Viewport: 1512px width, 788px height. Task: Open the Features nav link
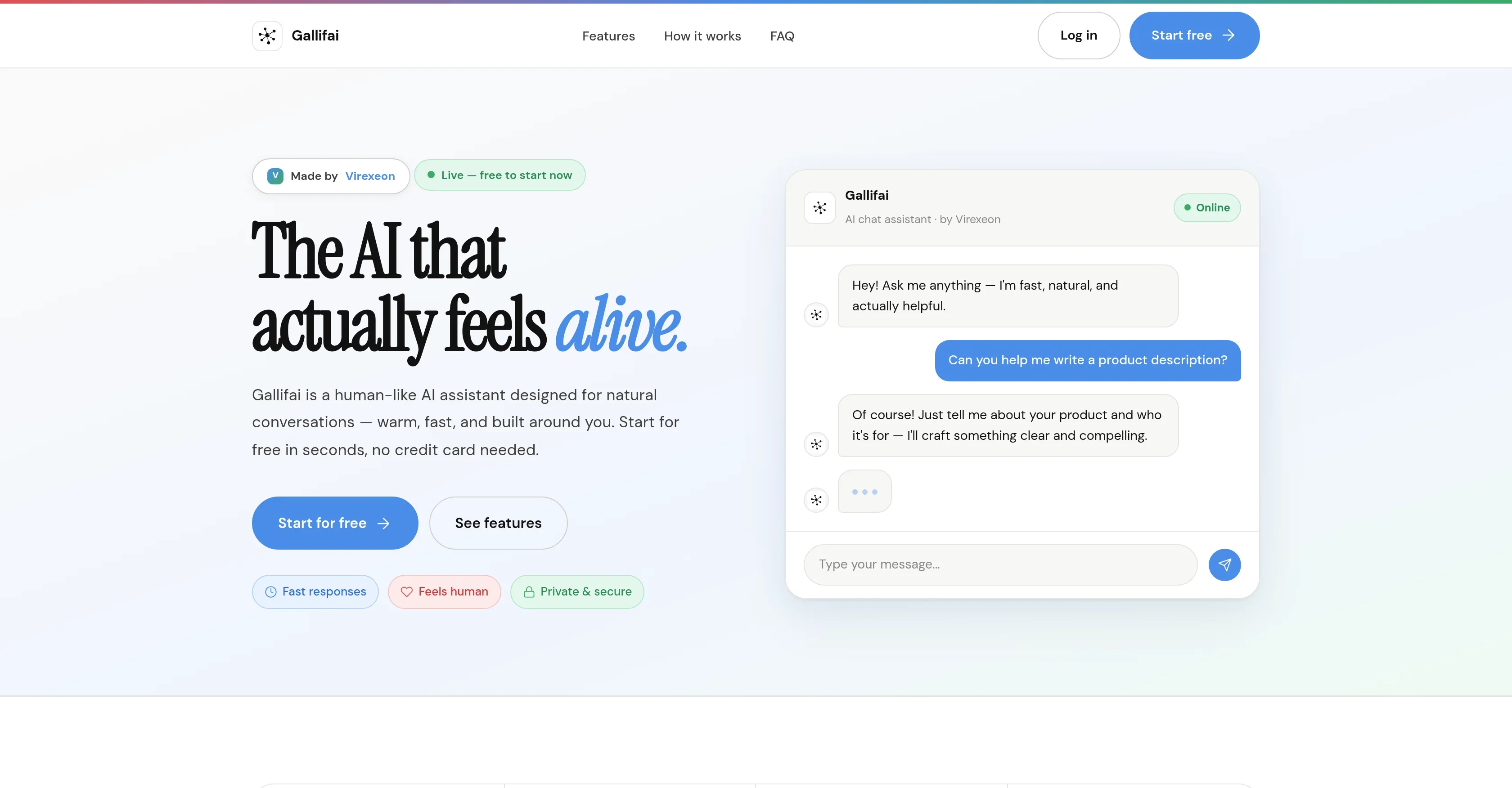click(x=609, y=36)
